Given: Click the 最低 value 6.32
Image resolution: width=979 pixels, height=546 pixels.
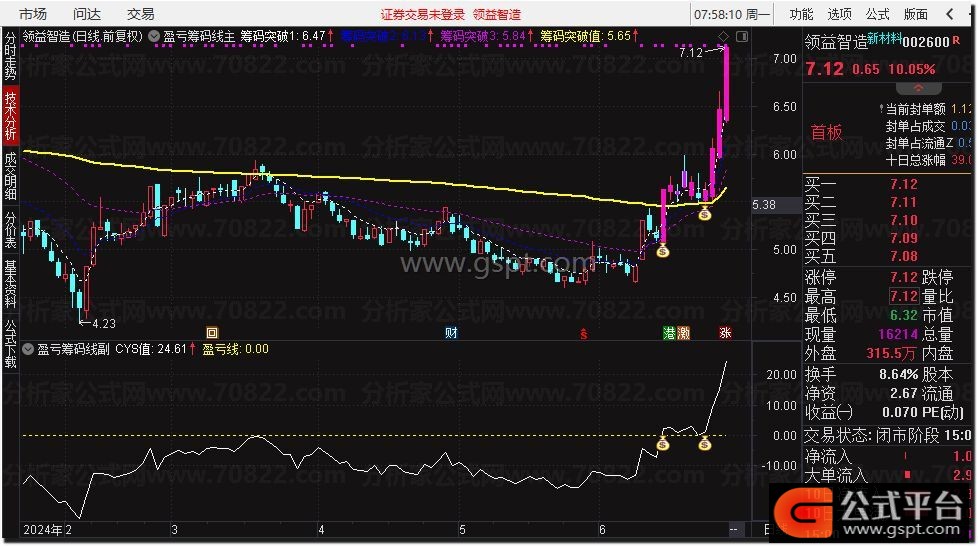Looking at the screenshot, I should 903,315.
